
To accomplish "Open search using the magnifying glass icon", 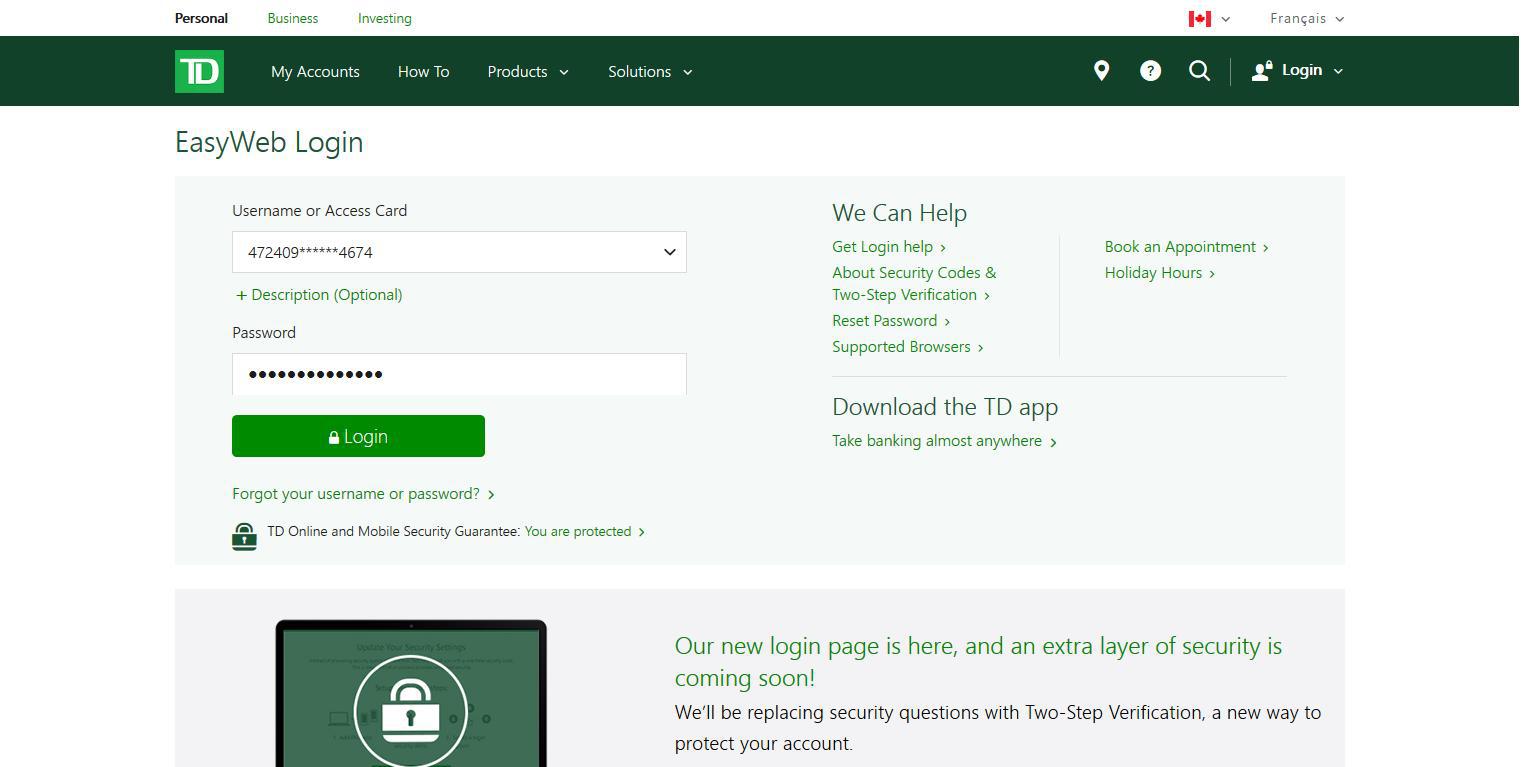I will 1199,71.
